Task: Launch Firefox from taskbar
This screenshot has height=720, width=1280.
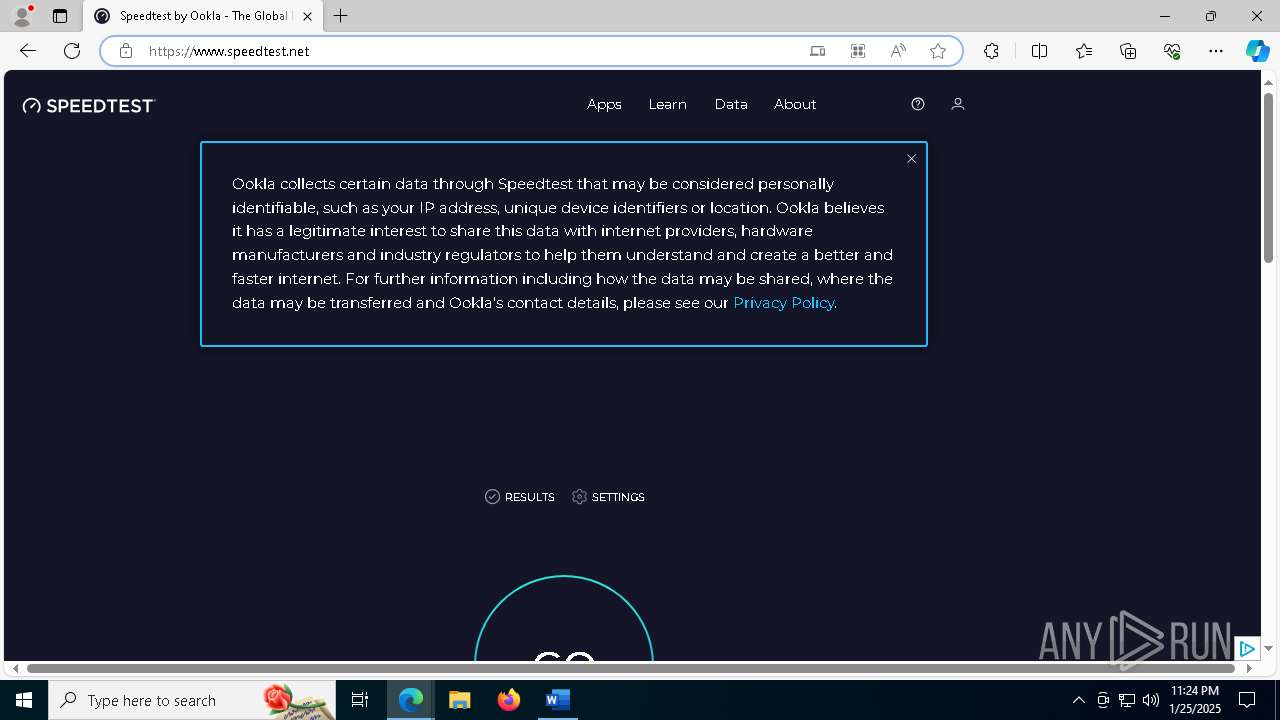Action: (509, 700)
